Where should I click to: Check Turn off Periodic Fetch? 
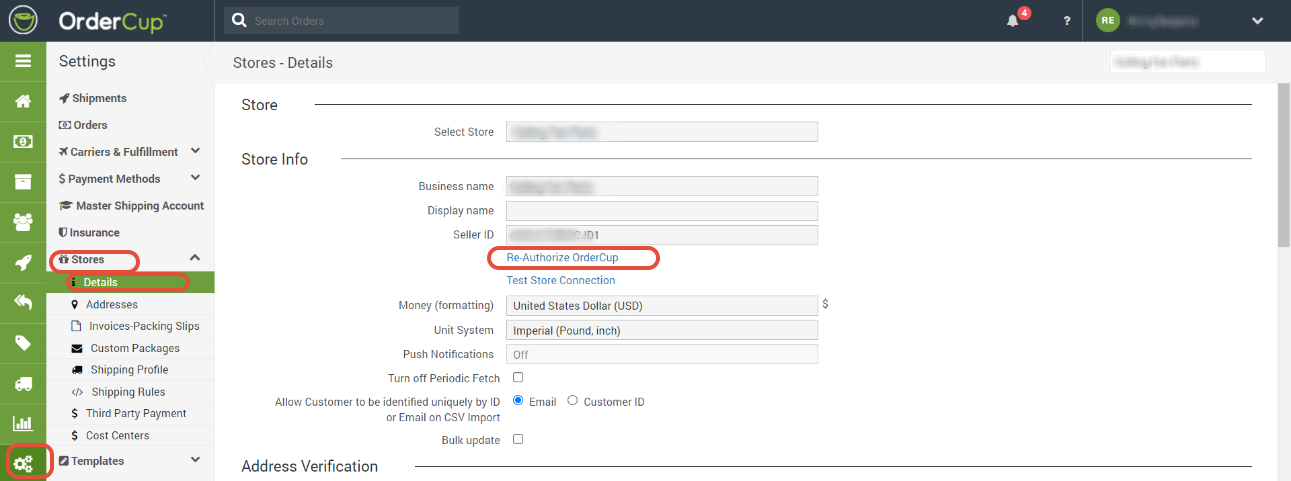(x=518, y=378)
